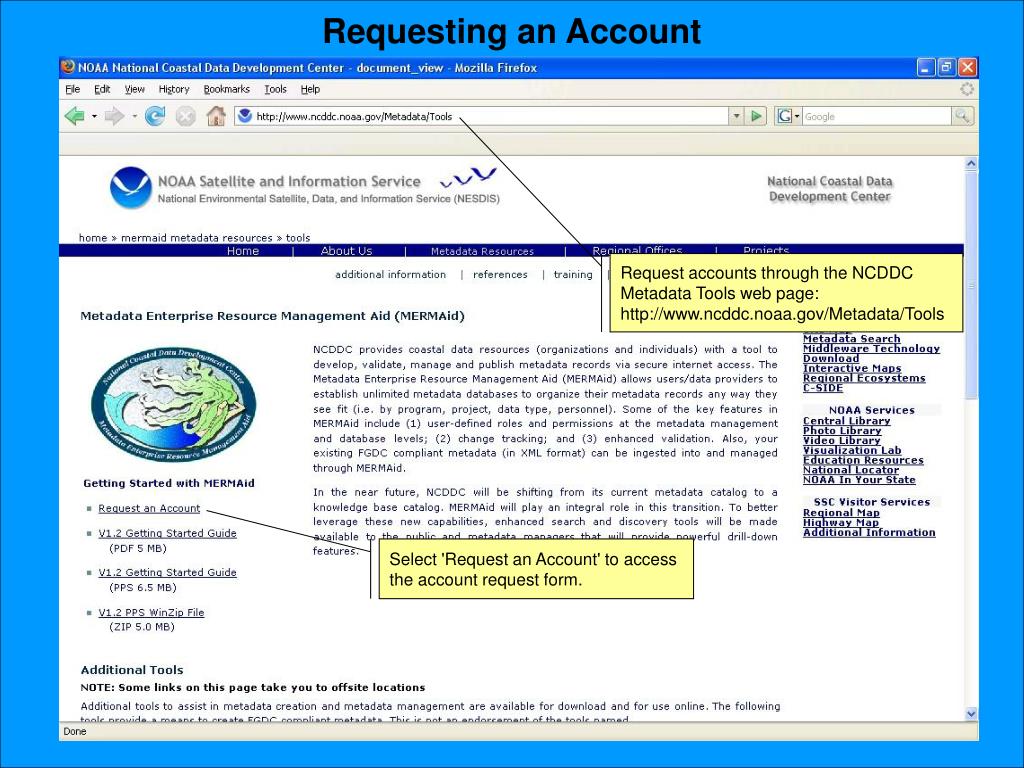Viewport: 1024px width, 768px height.
Task: Click the search magnifier icon
Action: click(x=963, y=116)
